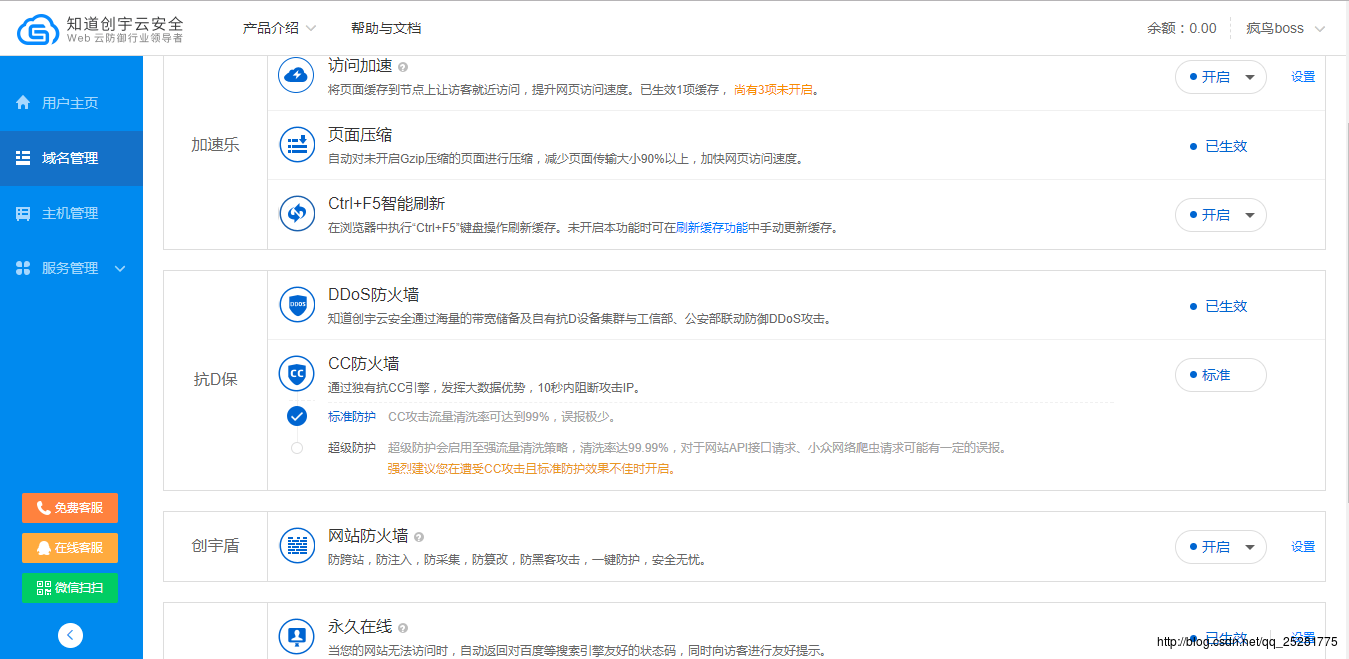The width and height of the screenshot is (1349, 659).
Task: Select the 标准防护 protection option
Action: [297, 416]
